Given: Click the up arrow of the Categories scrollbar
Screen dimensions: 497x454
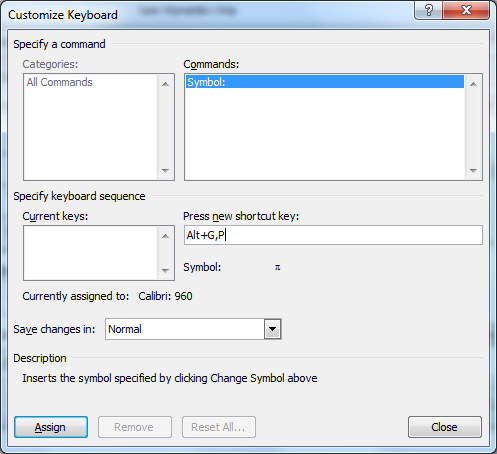Looking at the screenshot, I should point(165,84).
